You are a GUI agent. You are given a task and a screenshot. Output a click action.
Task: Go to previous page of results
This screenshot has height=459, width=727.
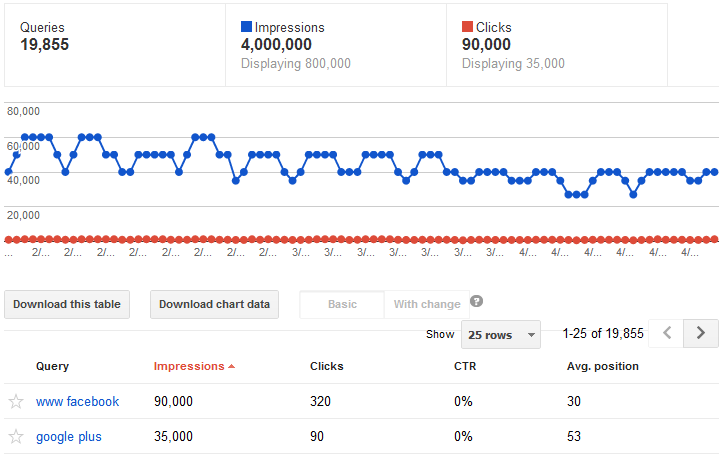coord(667,333)
